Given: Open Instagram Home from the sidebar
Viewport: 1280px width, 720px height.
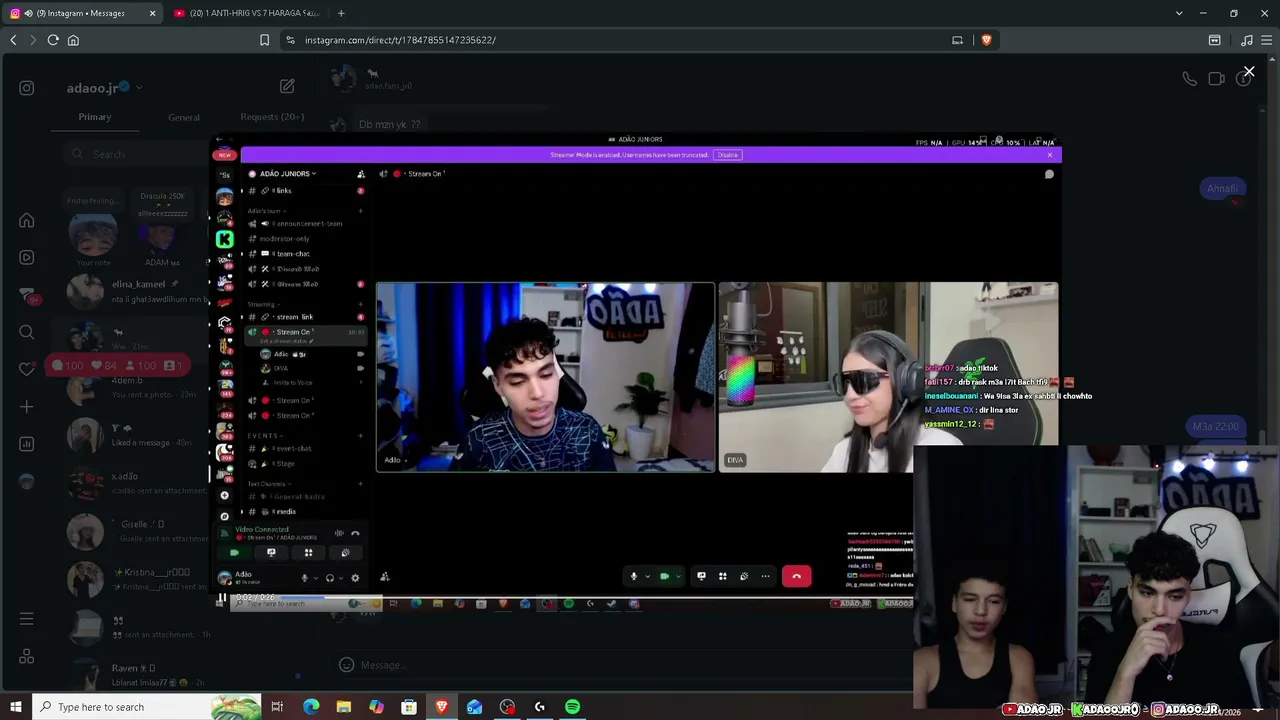Looking at the screenshot, I should [27, 221].
